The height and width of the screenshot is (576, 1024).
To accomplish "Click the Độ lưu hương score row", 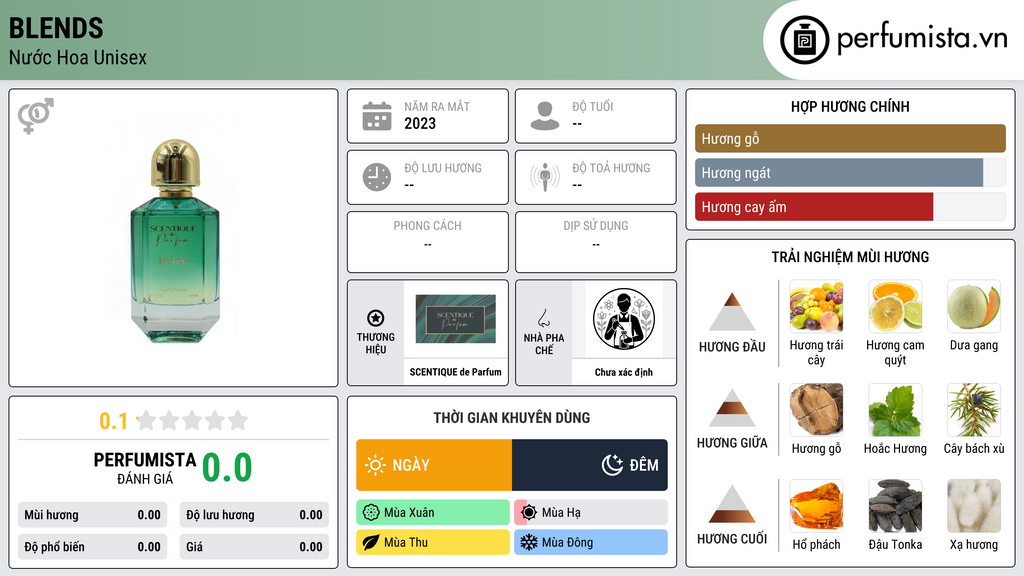I will point(254,515).
